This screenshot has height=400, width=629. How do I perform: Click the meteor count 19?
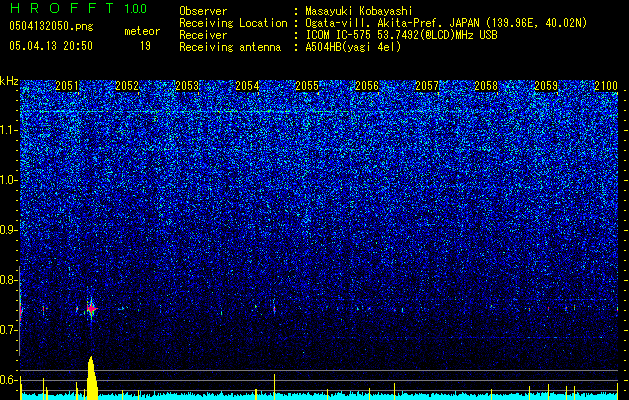pos(145,46)
